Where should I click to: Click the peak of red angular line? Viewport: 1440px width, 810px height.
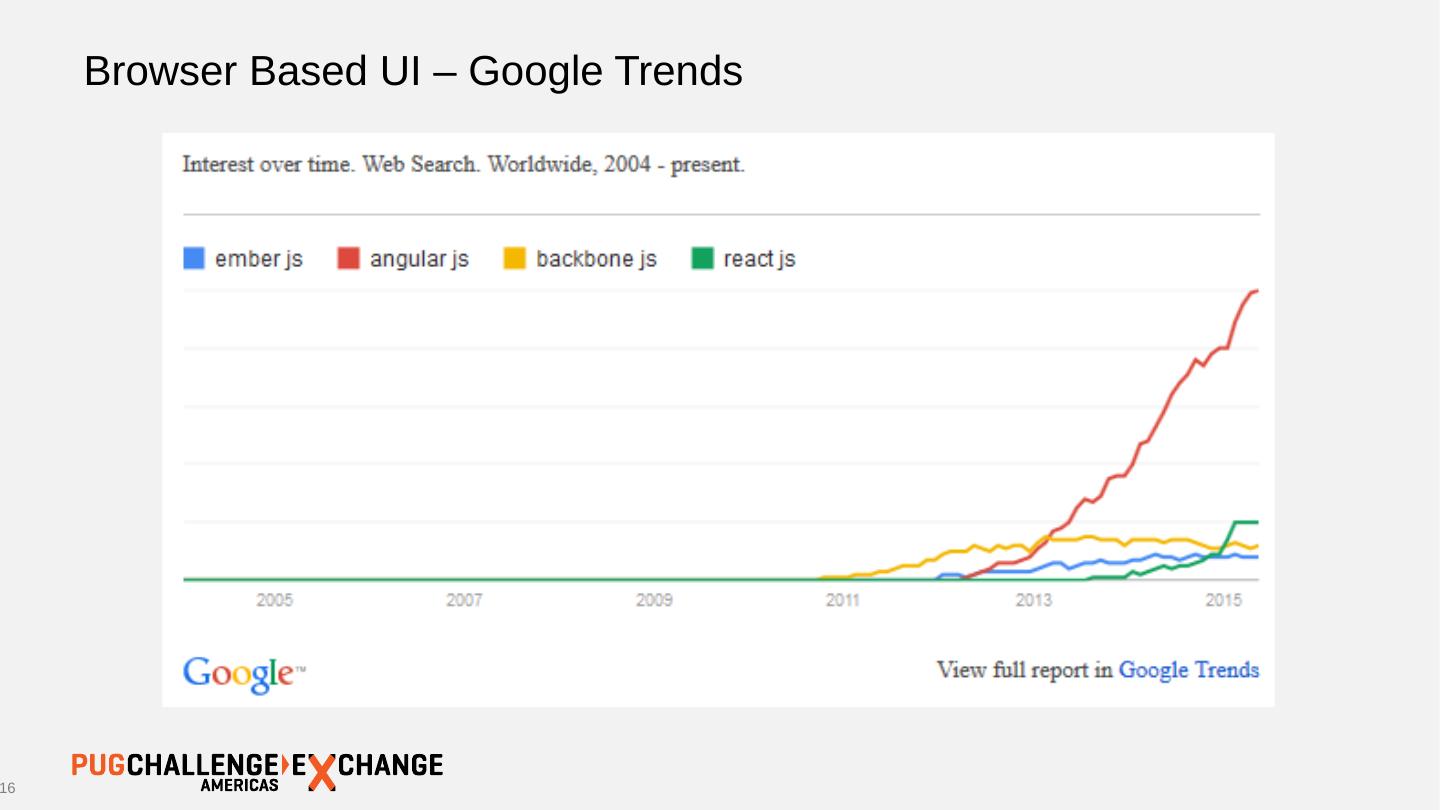[1256, 291]
